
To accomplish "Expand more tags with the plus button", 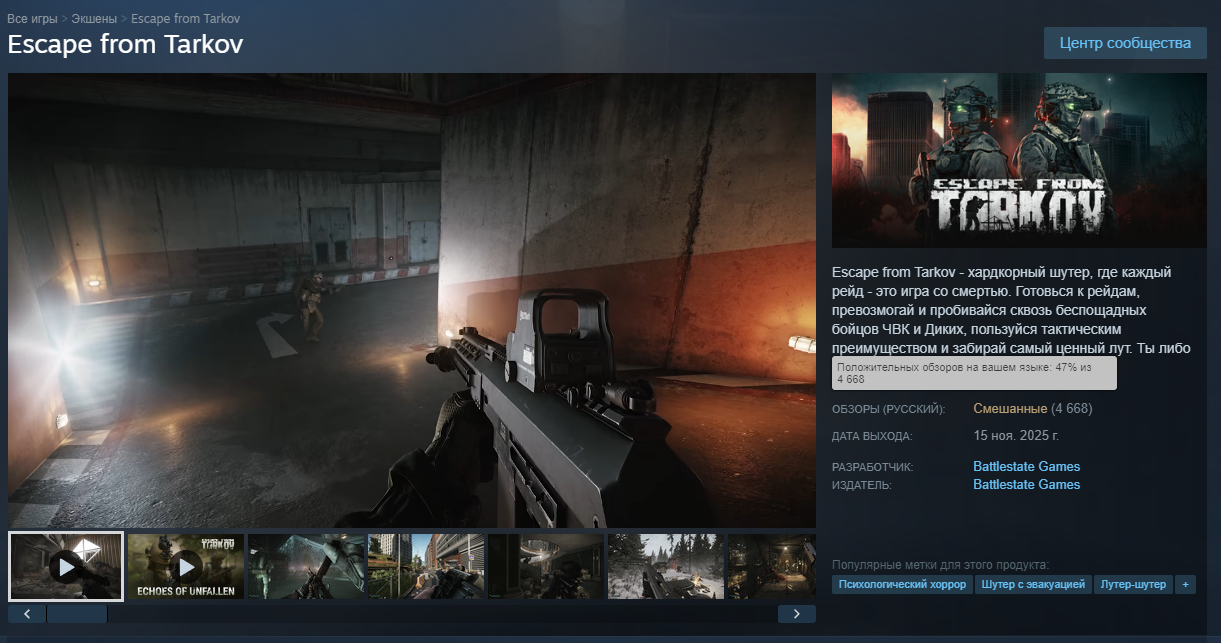I will pyautogui.click(x=1185, y=584).
